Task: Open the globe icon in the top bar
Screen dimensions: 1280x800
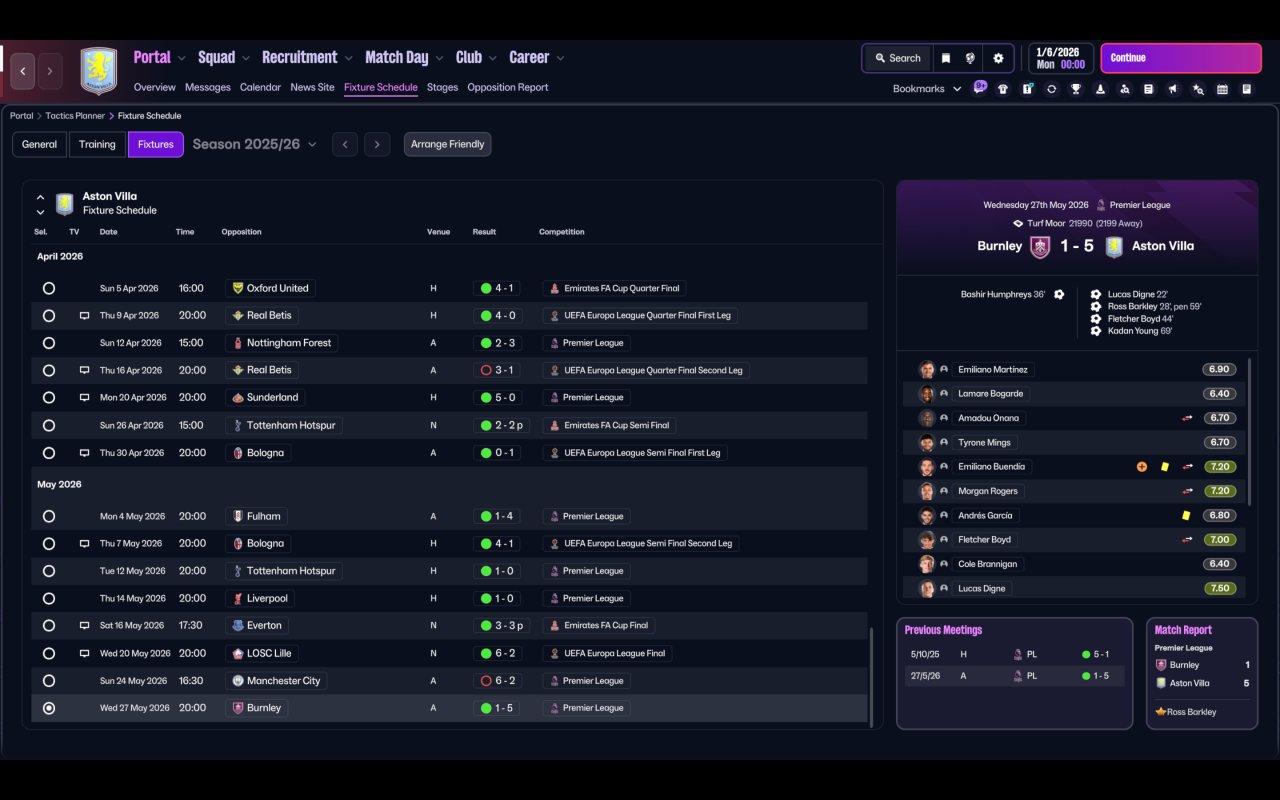Action: pos(970,58)
